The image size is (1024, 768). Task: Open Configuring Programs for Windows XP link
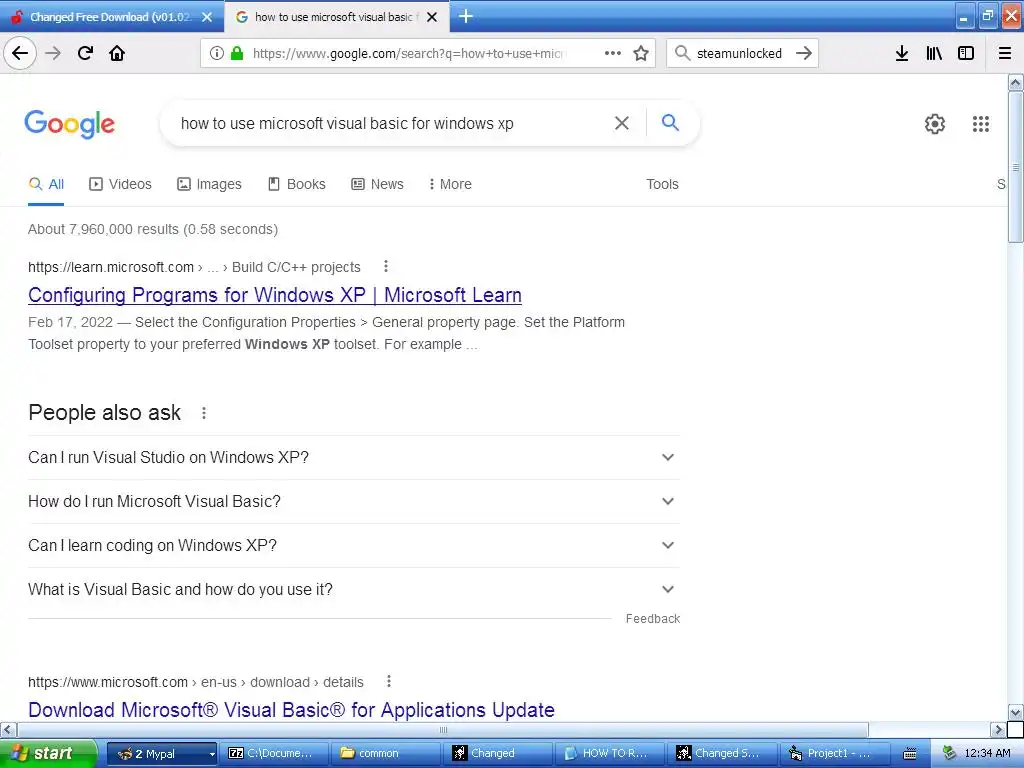[275, 295]
